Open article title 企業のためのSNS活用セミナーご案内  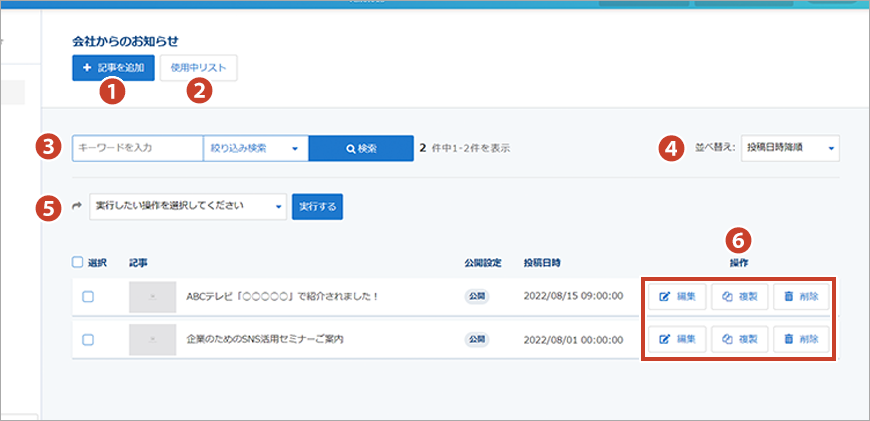click(265, 340)
